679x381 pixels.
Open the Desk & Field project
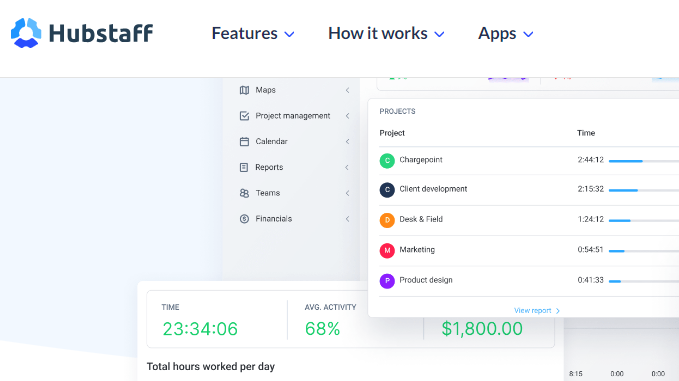click(421, 219)
